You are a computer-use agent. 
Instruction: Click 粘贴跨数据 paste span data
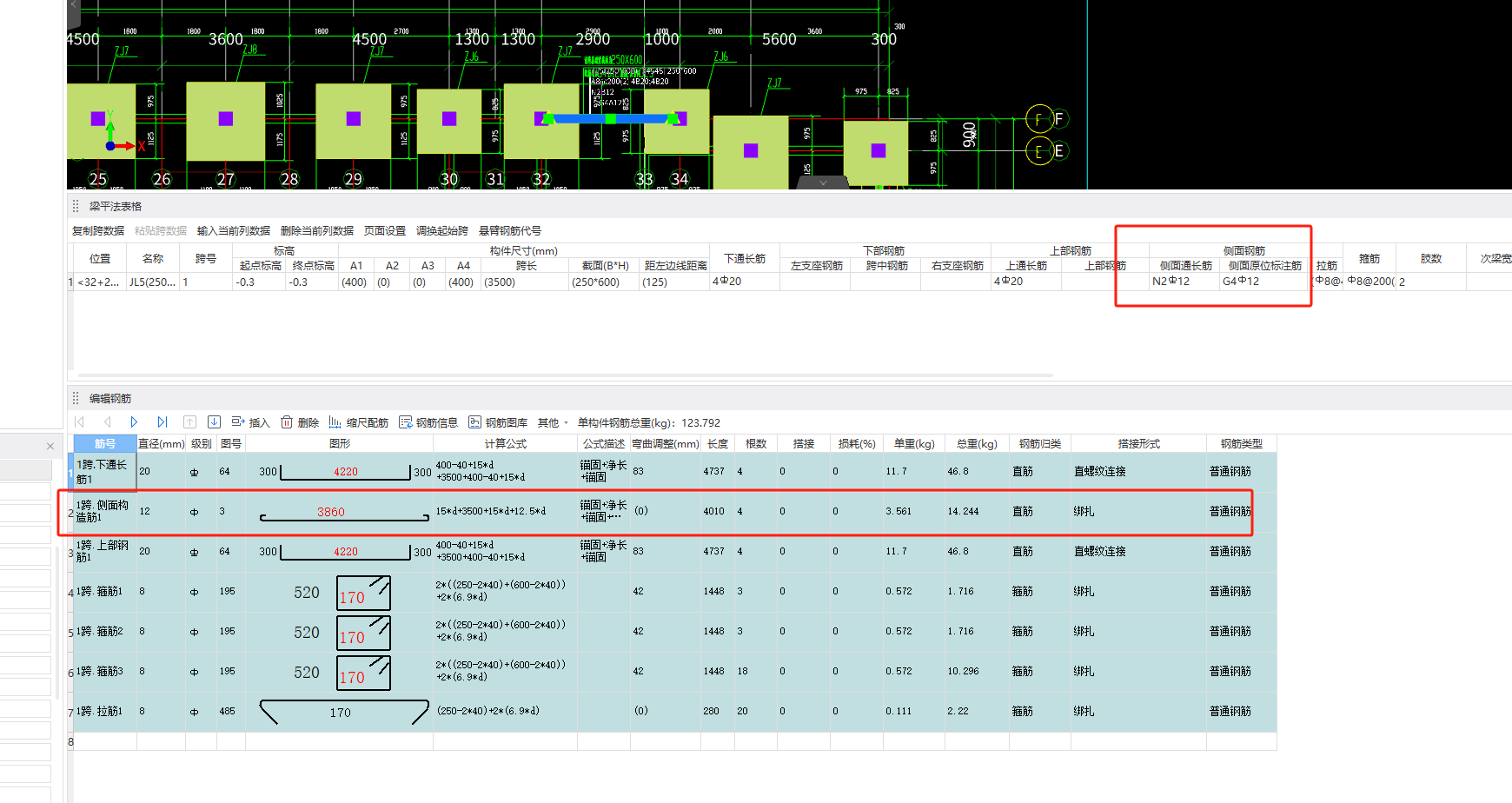161,230
